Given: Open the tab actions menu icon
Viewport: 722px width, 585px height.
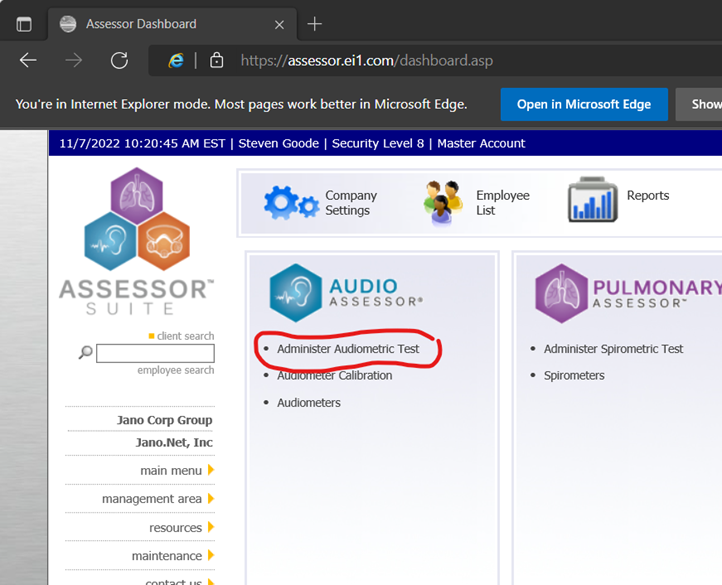Looking at the screenshot, I should click(24, 24).
